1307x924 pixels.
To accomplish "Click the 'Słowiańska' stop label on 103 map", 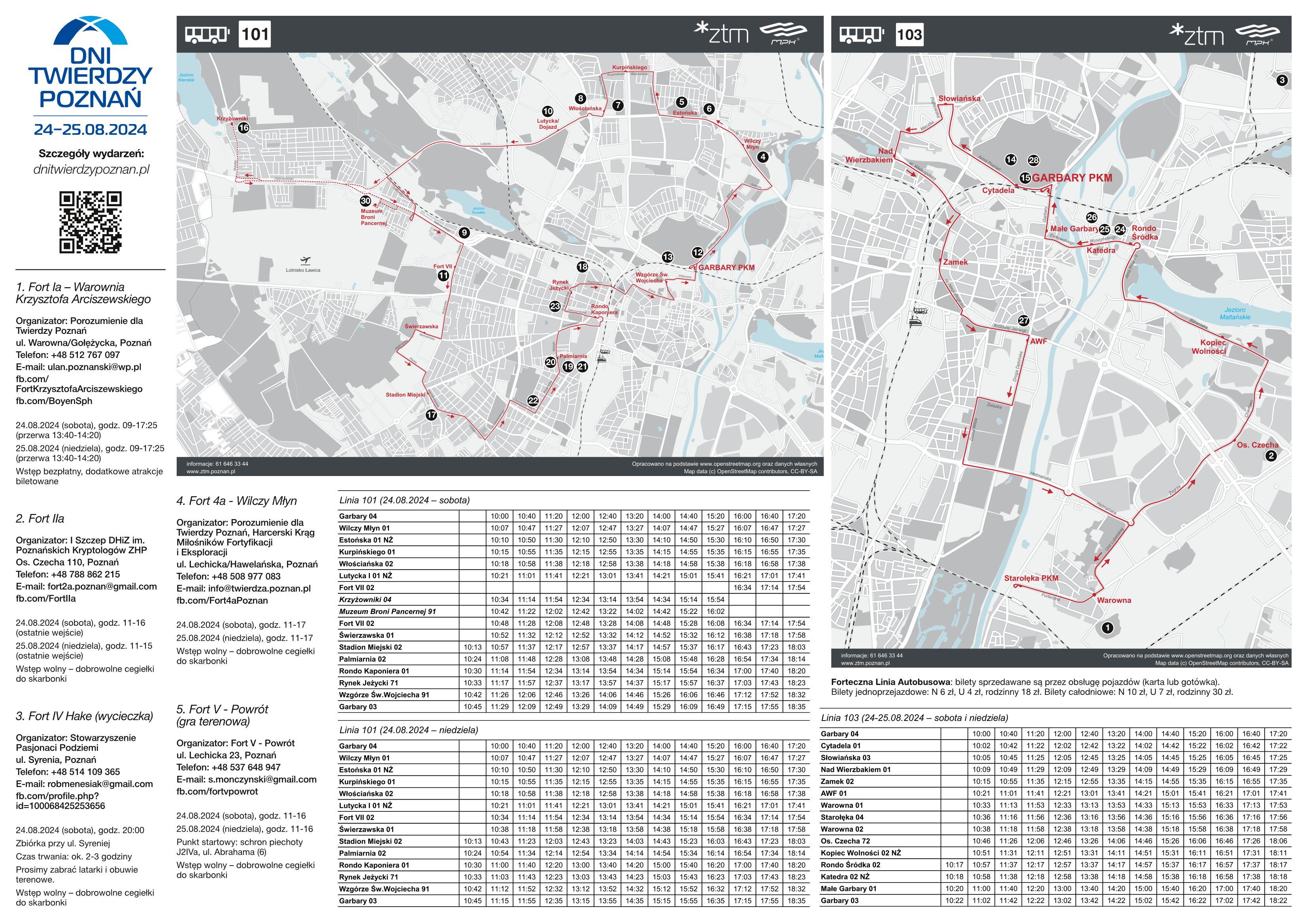I will pos(959,98).
